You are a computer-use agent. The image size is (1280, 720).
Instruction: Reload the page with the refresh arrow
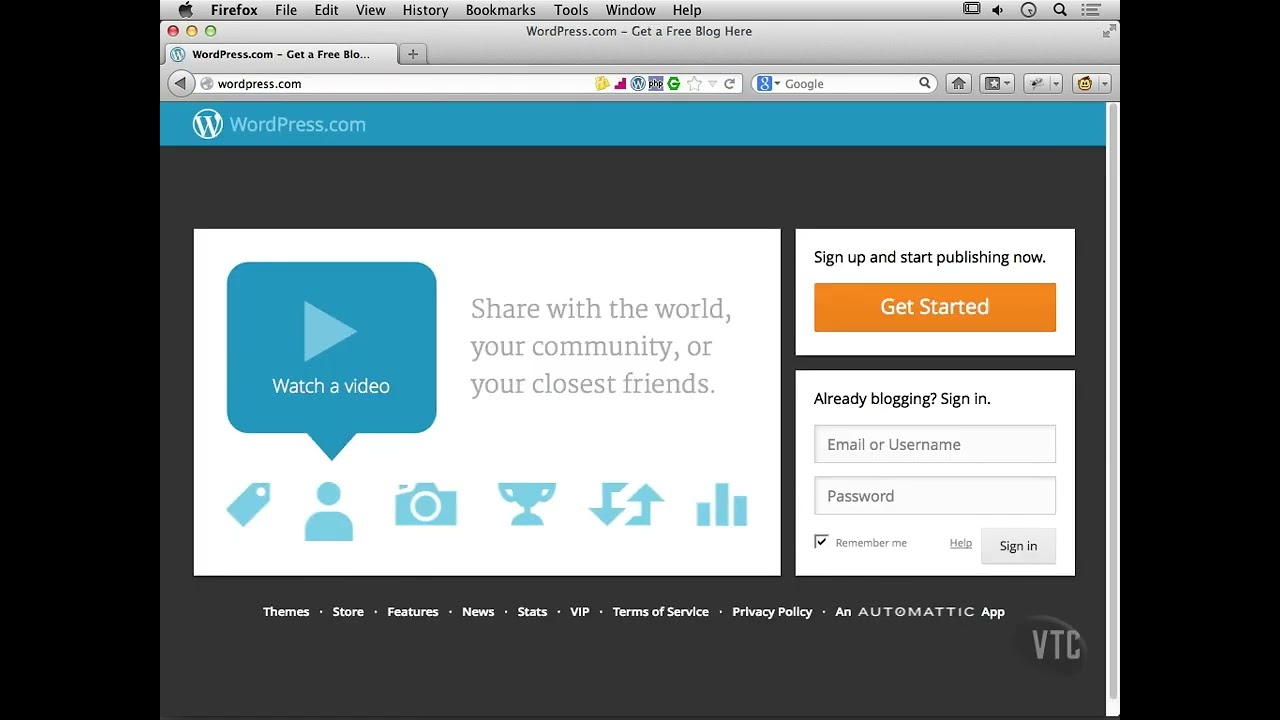coord(730,84)
